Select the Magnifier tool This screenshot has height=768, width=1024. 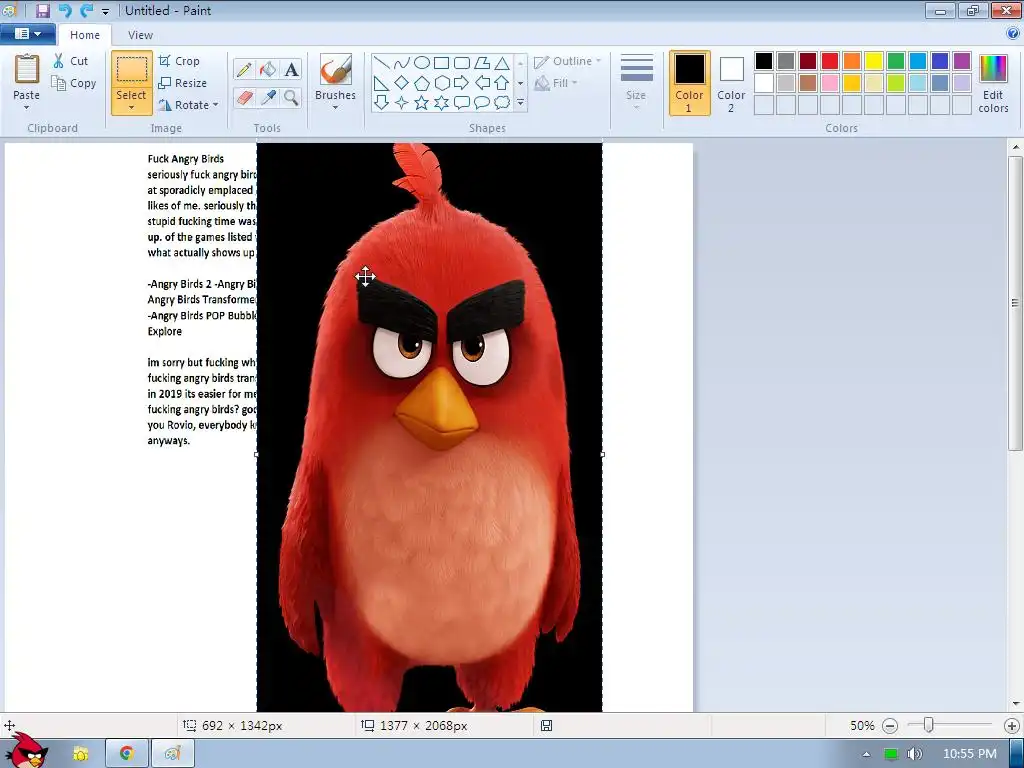pyautogui.click(x=291, y=98)
